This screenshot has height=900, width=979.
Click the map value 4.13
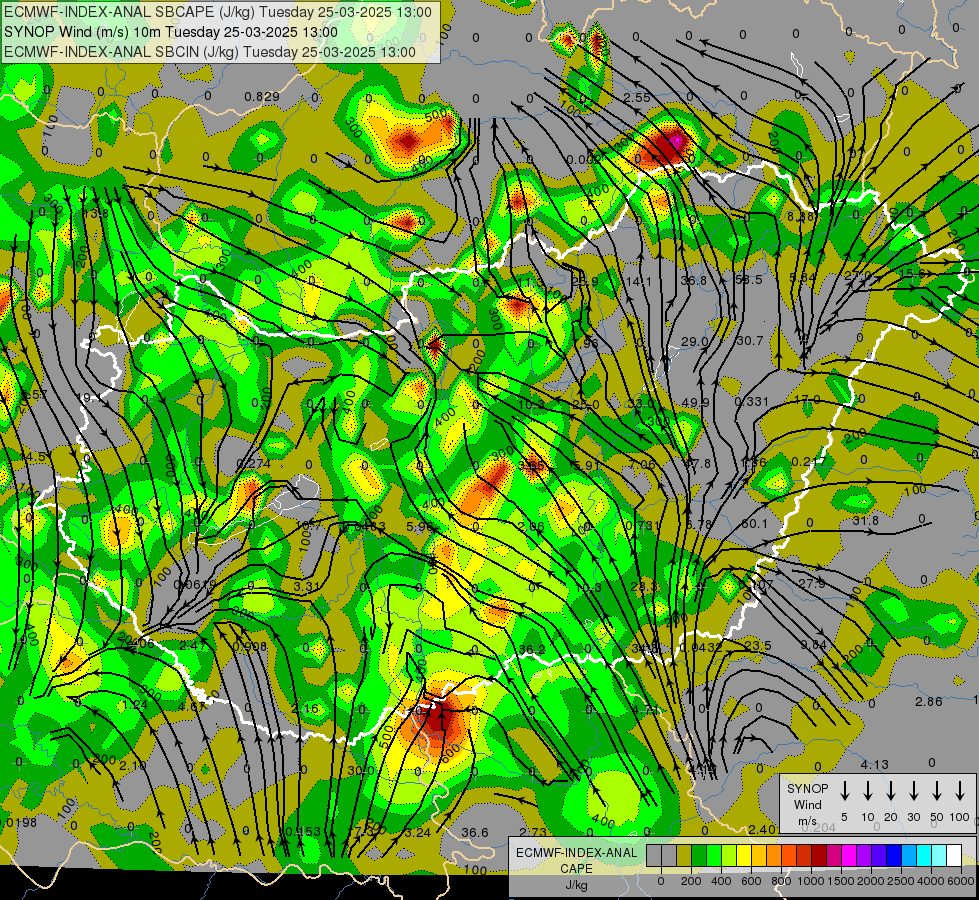(874, 764)
